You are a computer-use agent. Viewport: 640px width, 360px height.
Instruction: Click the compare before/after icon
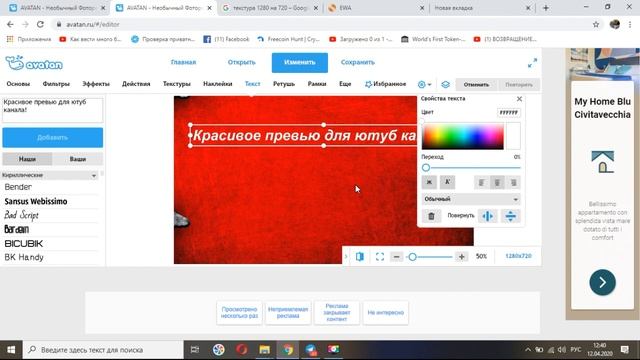[x=360, y=257]
